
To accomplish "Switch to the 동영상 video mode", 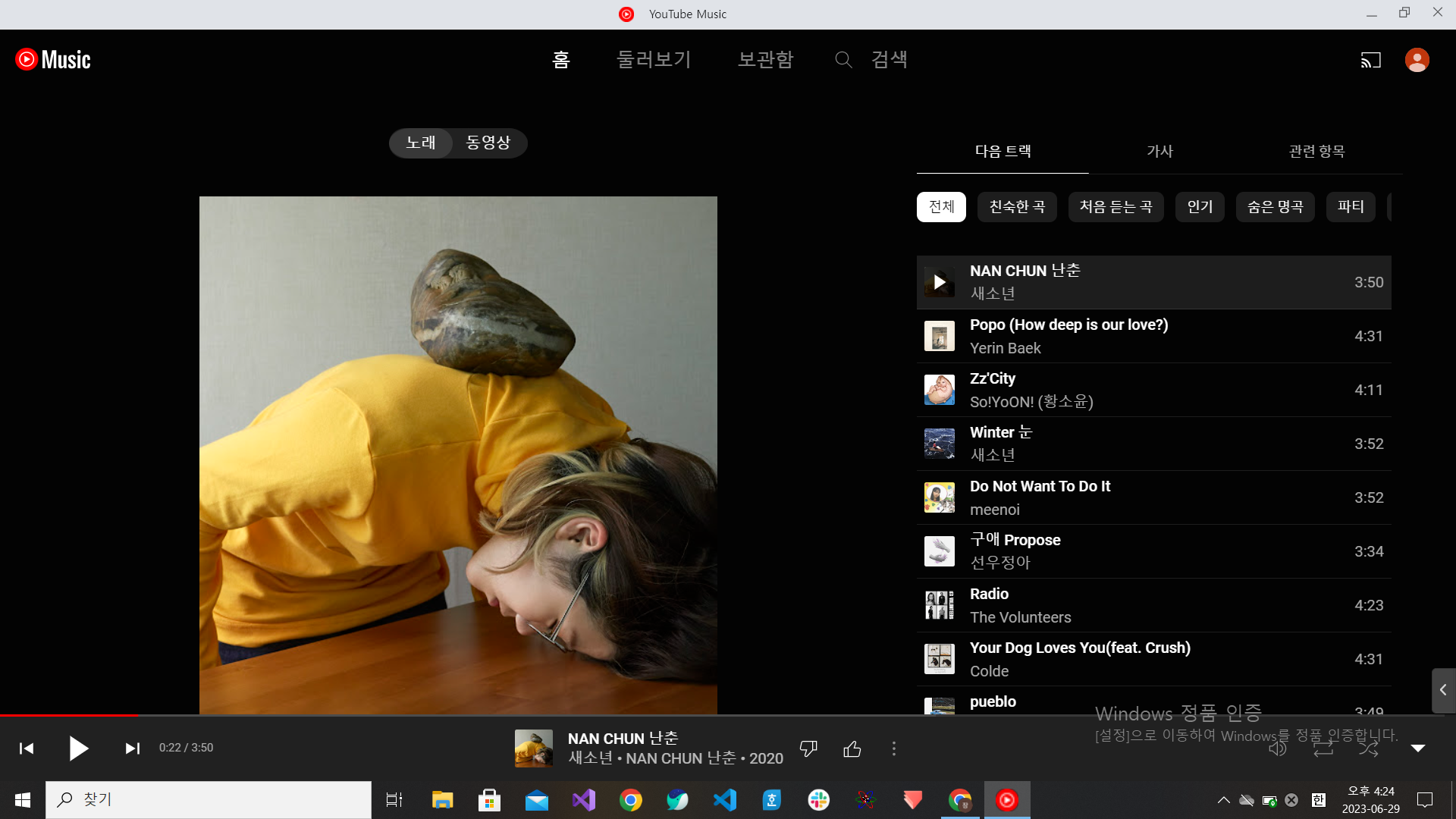I will (488, 143).
